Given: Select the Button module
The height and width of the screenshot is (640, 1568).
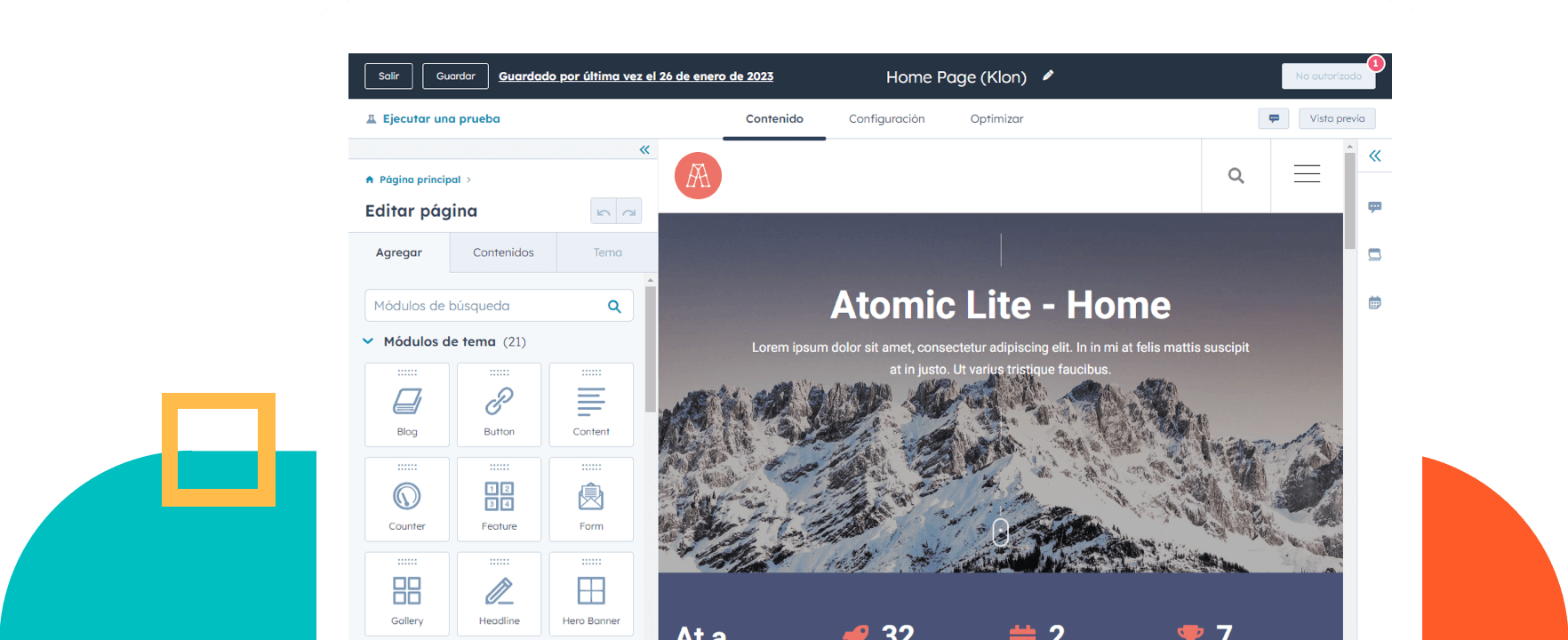Looking at the screenshot, I should (x=499, y=404).
